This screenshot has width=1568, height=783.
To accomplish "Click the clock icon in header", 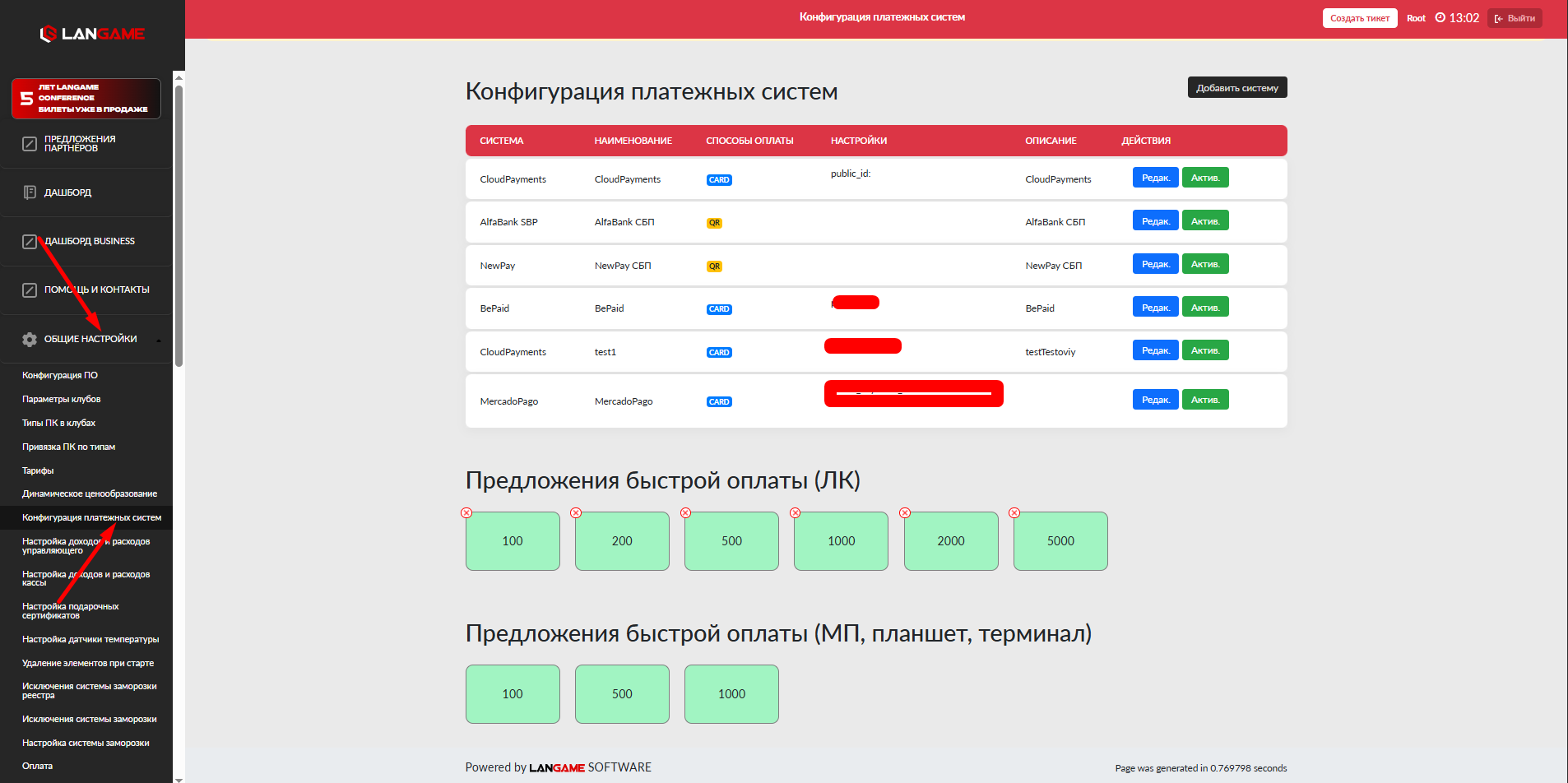I will (1440, 17).
